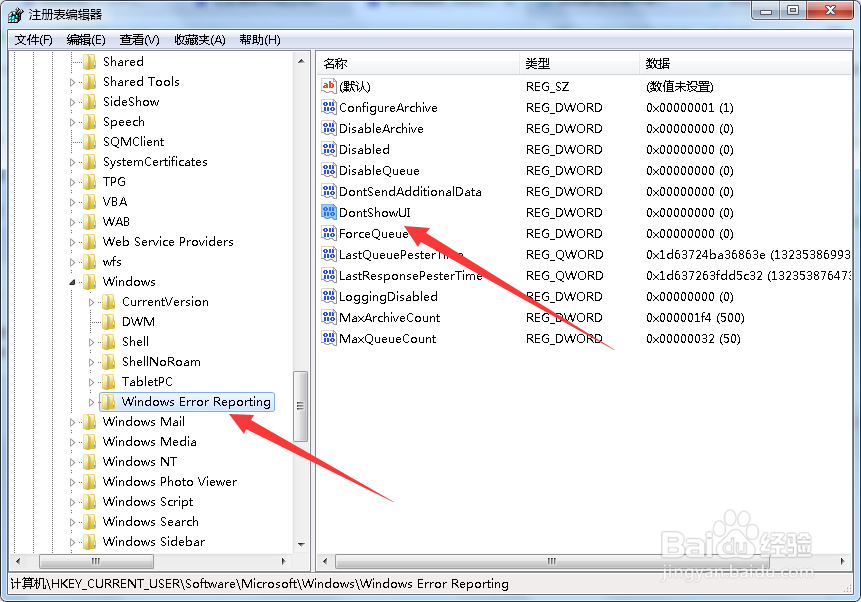The image size is (861, 602).
Task: Click REG_SZ type of default value
Action: 547,86
